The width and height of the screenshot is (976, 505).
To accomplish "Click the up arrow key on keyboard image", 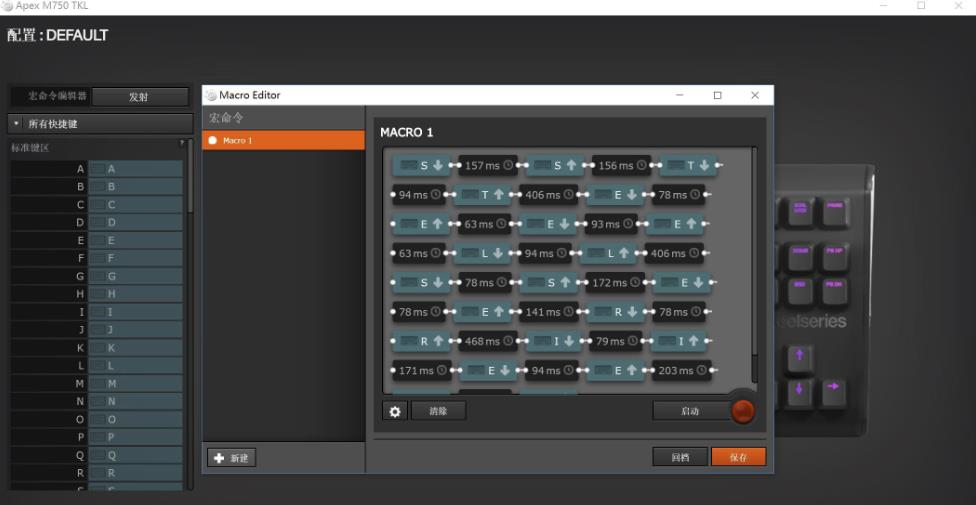I will 799,358.
